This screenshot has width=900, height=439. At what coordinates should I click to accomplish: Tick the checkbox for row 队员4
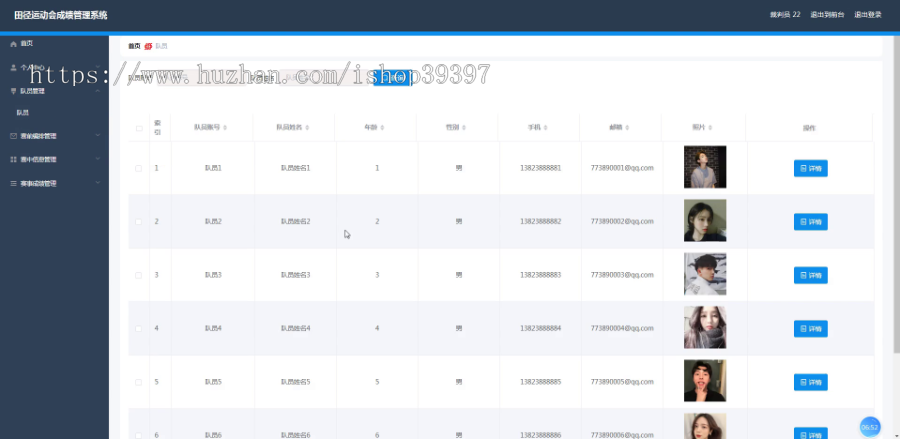click(x=138, y=329)
